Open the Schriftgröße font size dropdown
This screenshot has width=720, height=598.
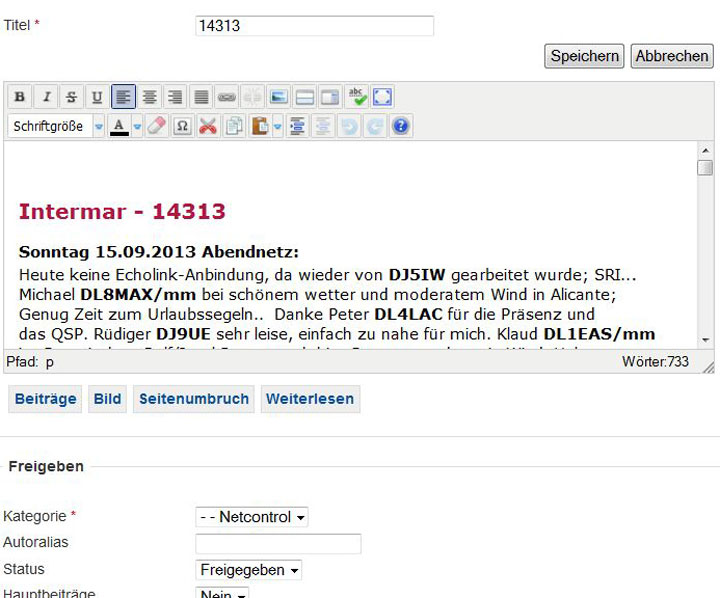click(56, 126)
